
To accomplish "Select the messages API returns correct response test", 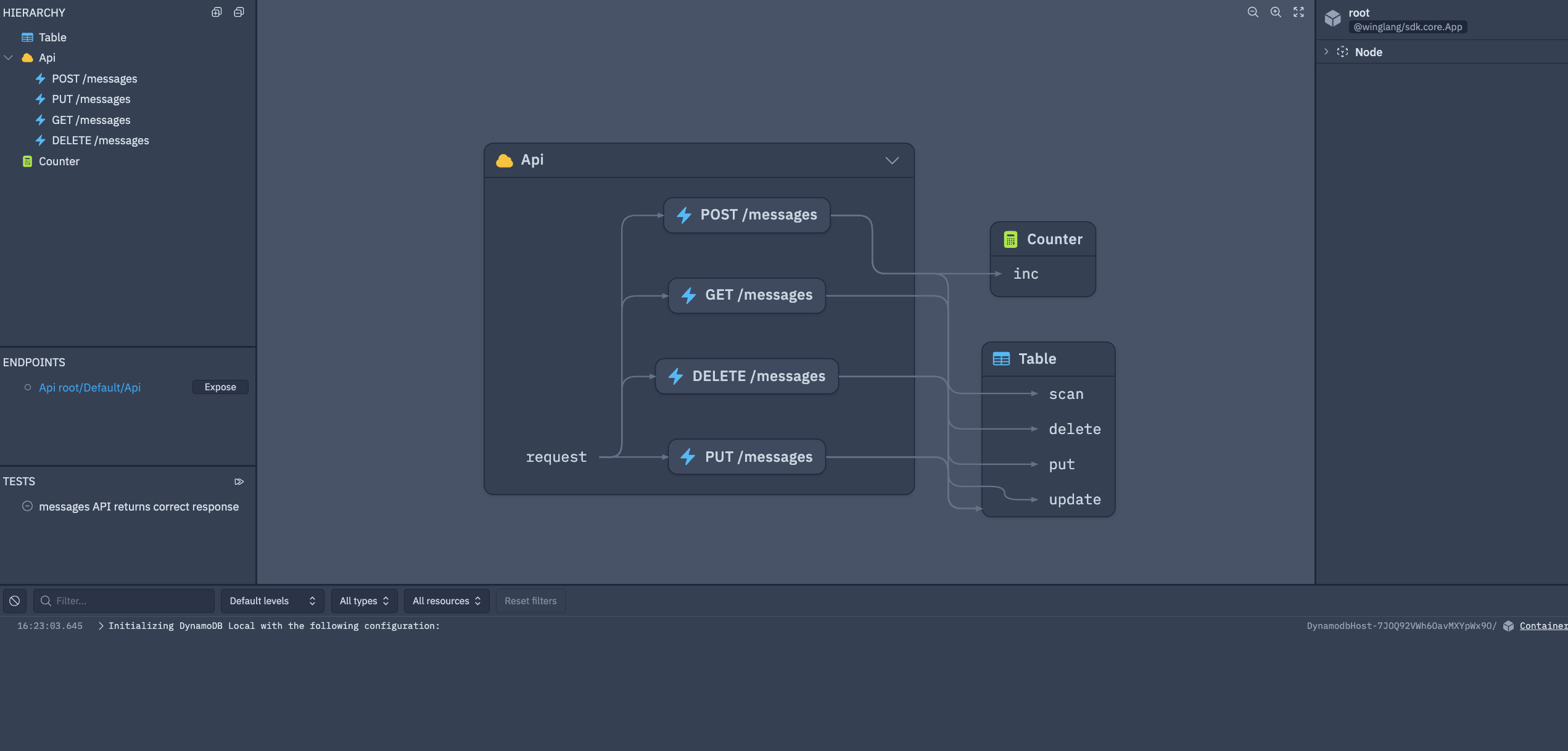I will tap(138, 507).
